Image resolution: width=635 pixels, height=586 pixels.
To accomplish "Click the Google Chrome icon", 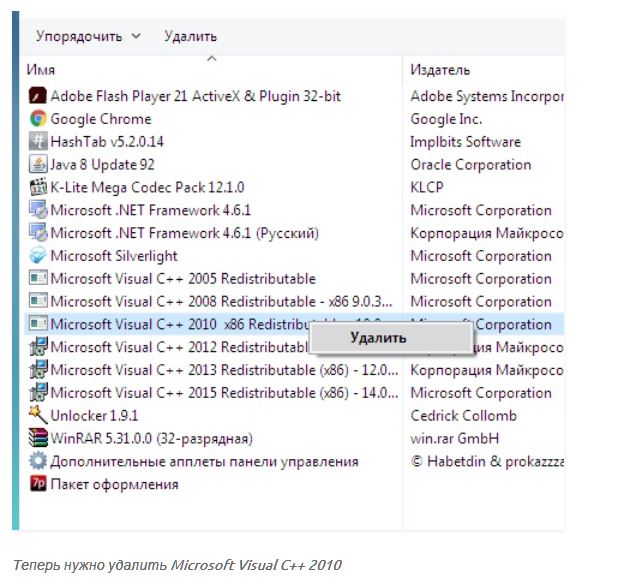I will 38,119.
